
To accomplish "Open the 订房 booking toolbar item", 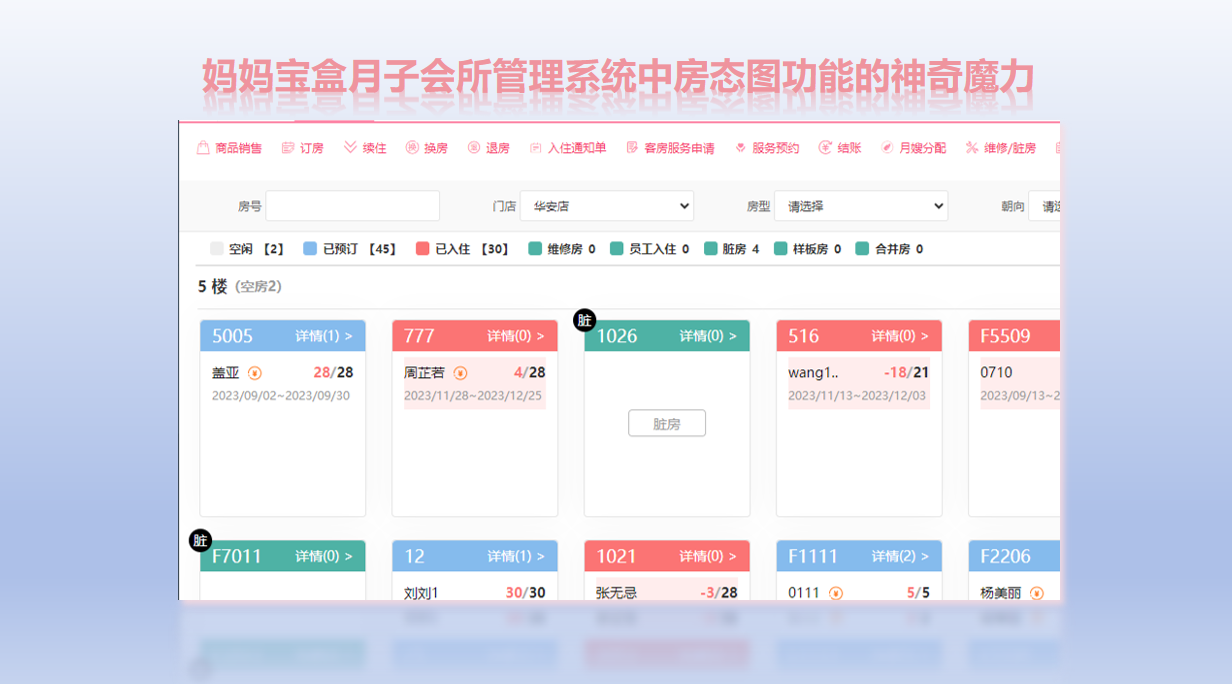I will (x=303, y=148).
